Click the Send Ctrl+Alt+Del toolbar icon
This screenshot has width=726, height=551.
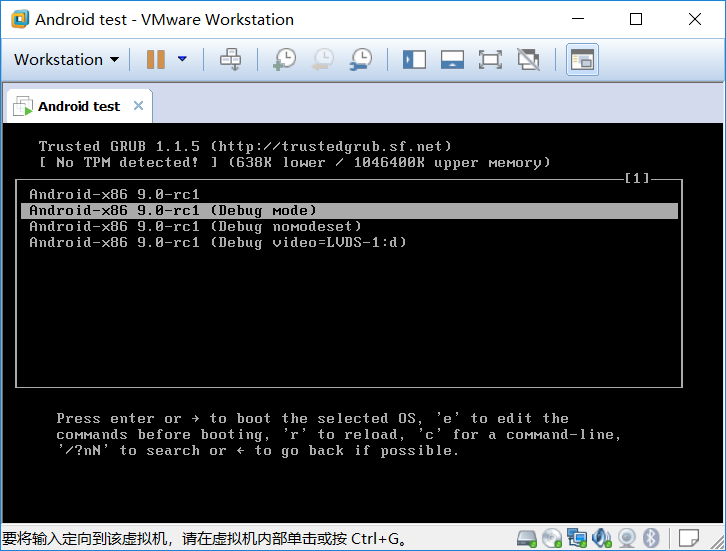(230, 59)
